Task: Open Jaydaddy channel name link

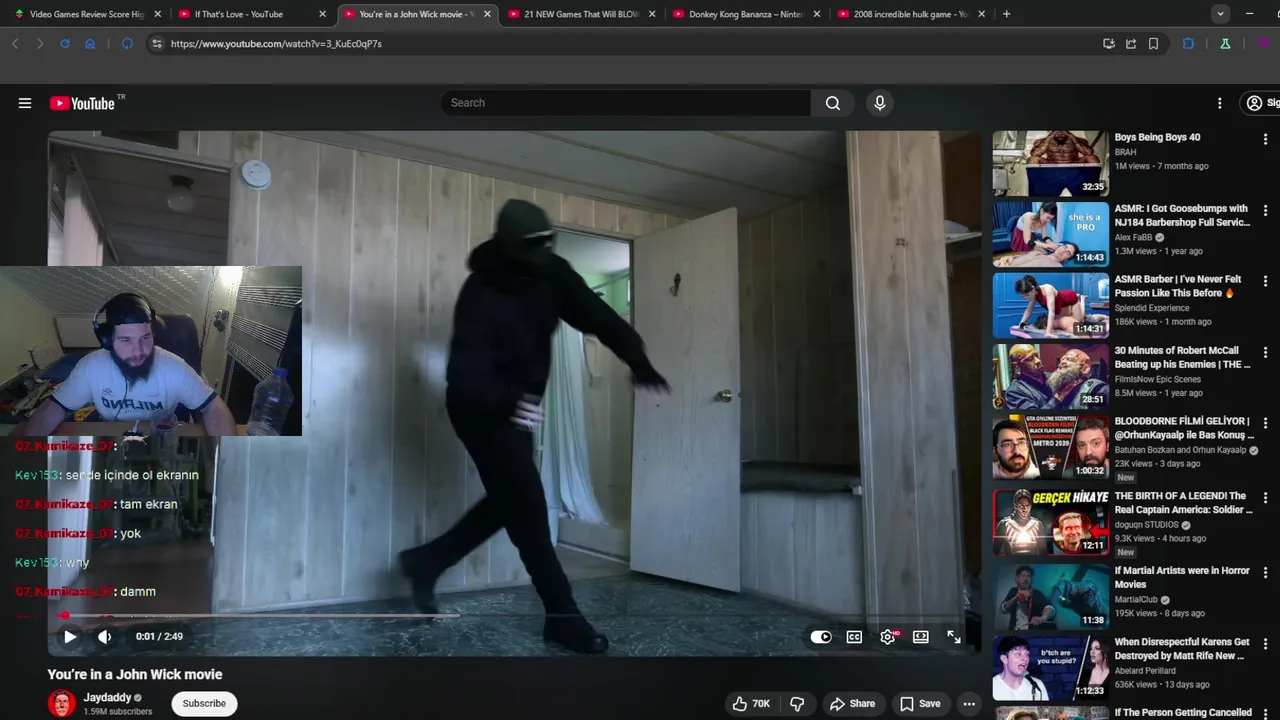Action: click(107, 698)
